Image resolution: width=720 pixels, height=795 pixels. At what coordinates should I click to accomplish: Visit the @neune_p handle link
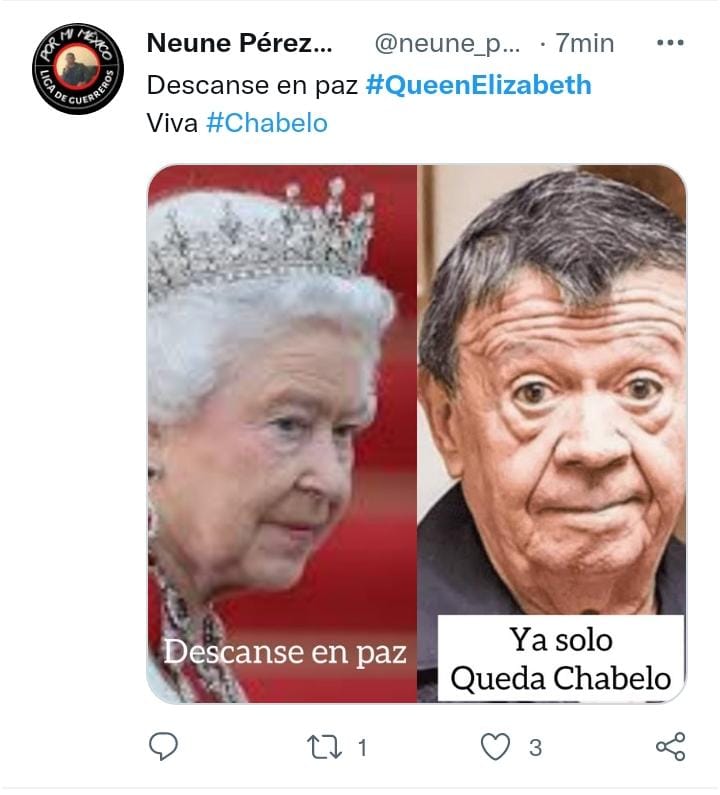447,44
